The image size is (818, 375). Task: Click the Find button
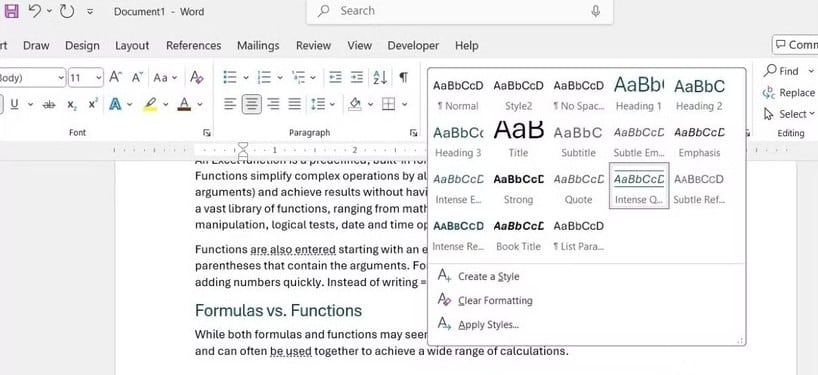(781, 71)
